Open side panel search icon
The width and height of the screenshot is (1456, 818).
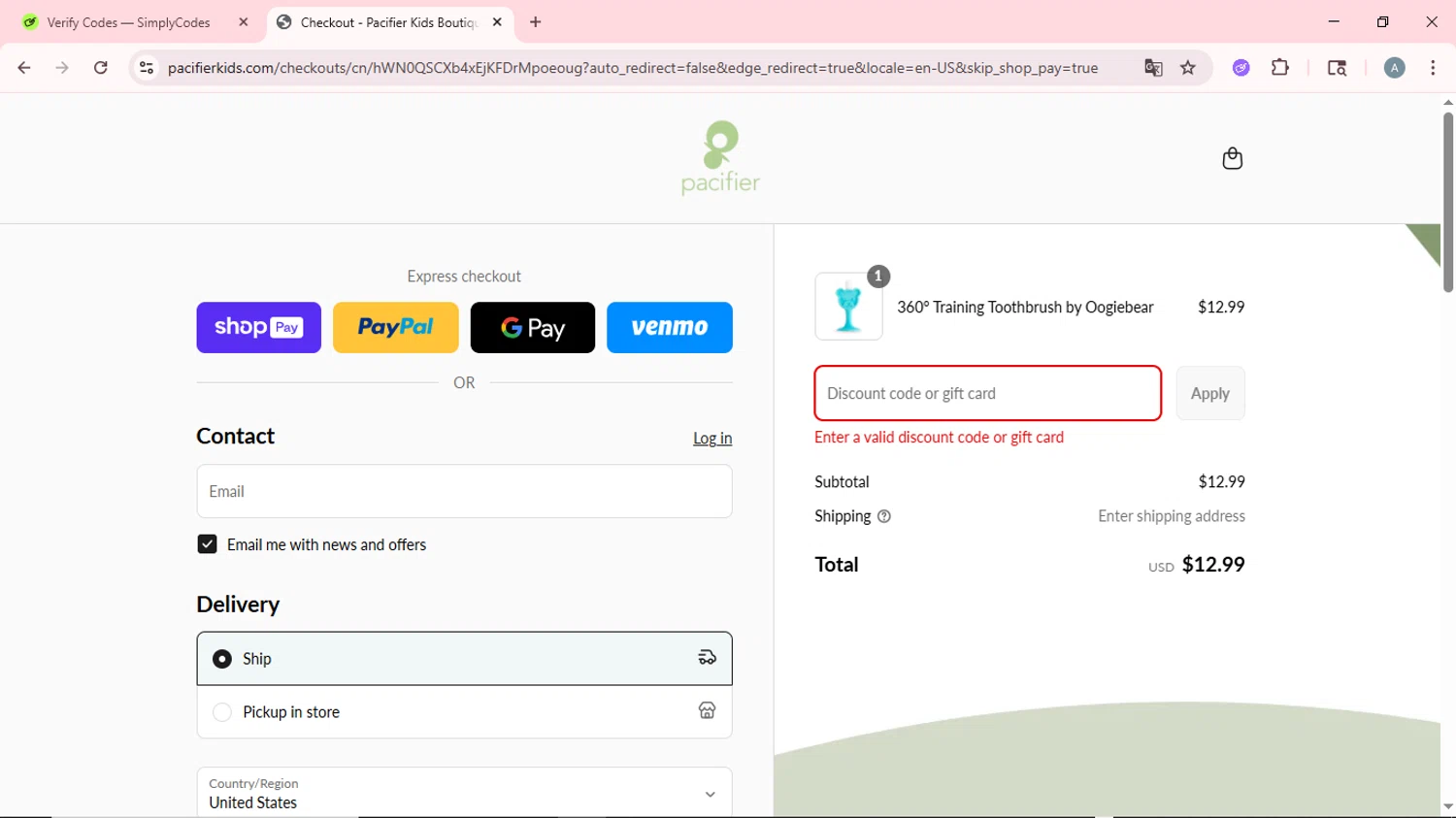[x=1337, y=68]
